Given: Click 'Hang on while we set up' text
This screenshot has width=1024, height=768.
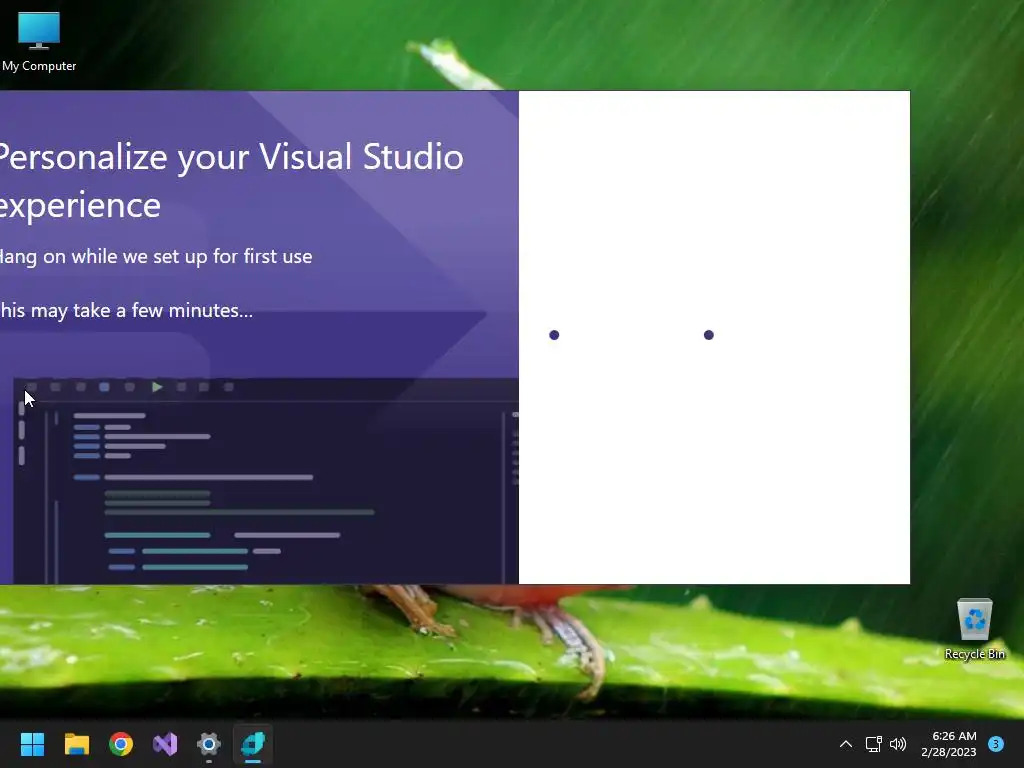Looking at the screenshot, I should pyautogui.click(x=156, y=256).
